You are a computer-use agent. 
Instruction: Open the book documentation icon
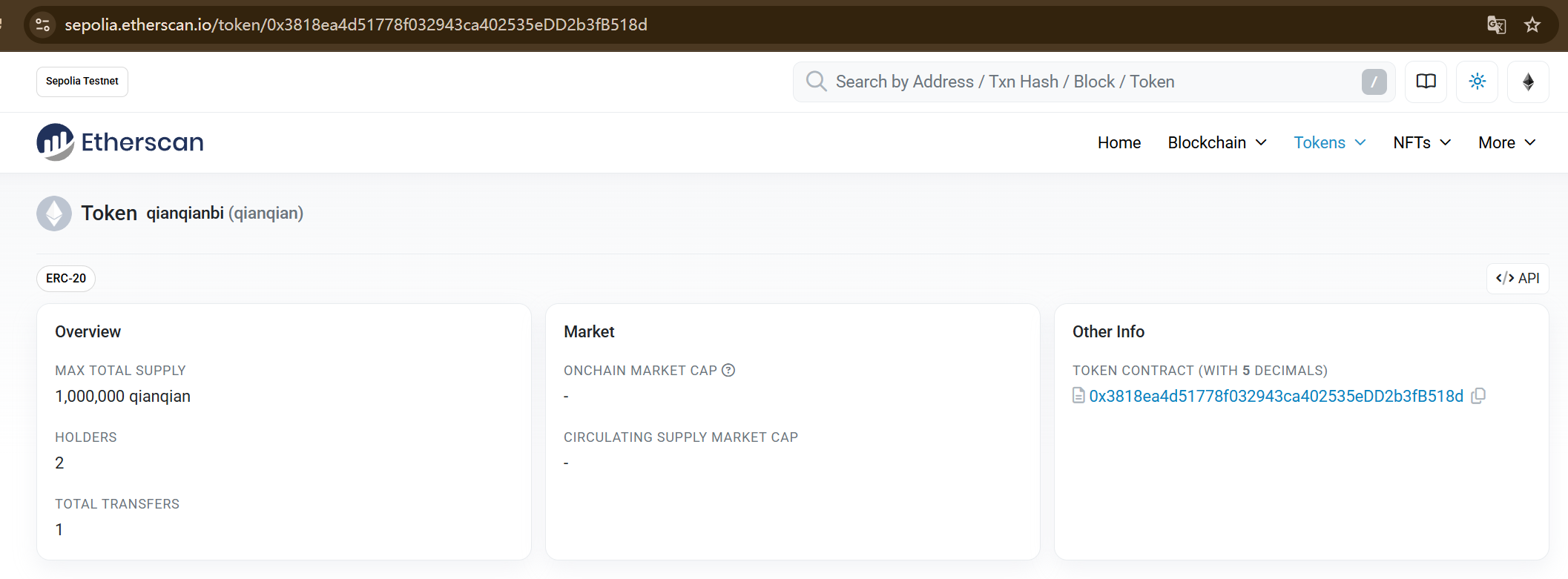1426,82
